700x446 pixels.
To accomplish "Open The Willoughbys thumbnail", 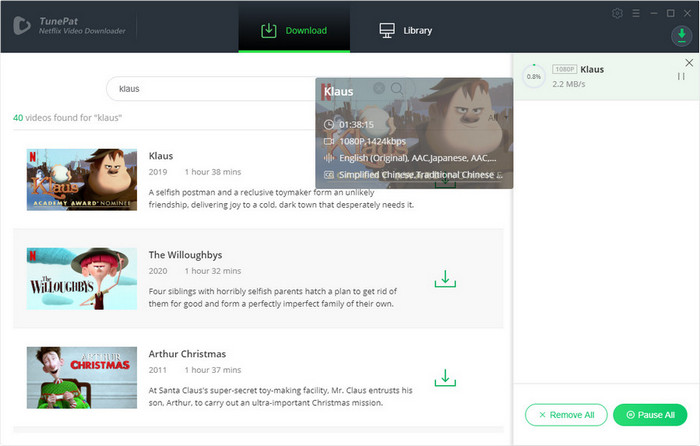I will [81, 278].
